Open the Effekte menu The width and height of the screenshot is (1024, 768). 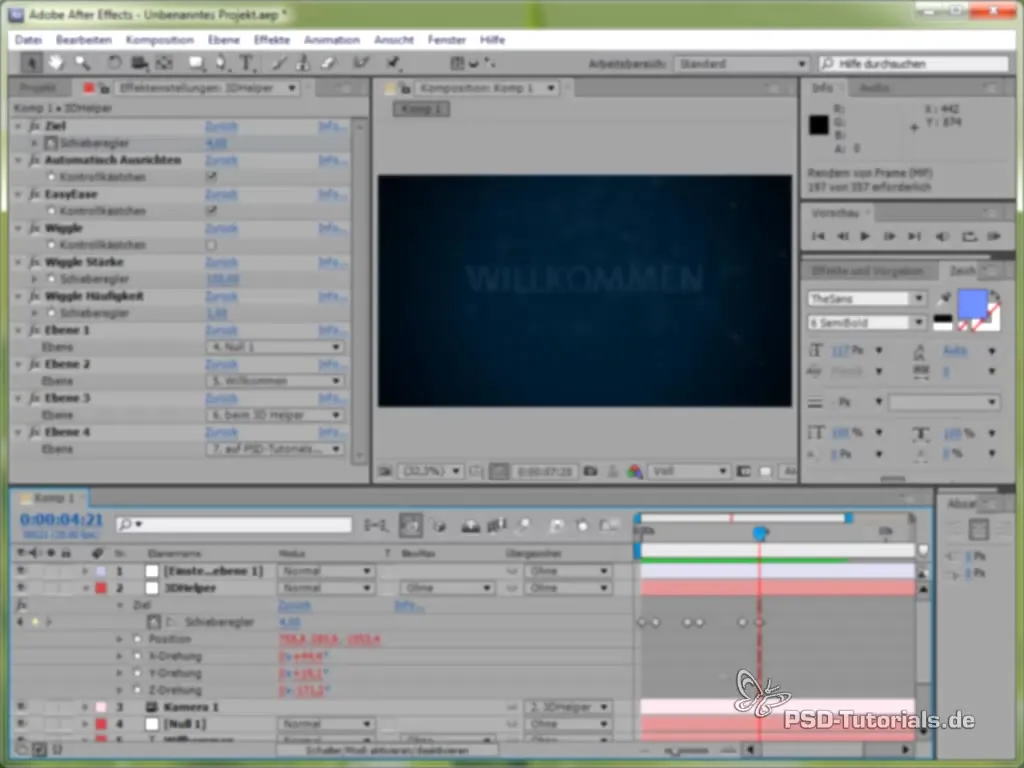point(272,40)
